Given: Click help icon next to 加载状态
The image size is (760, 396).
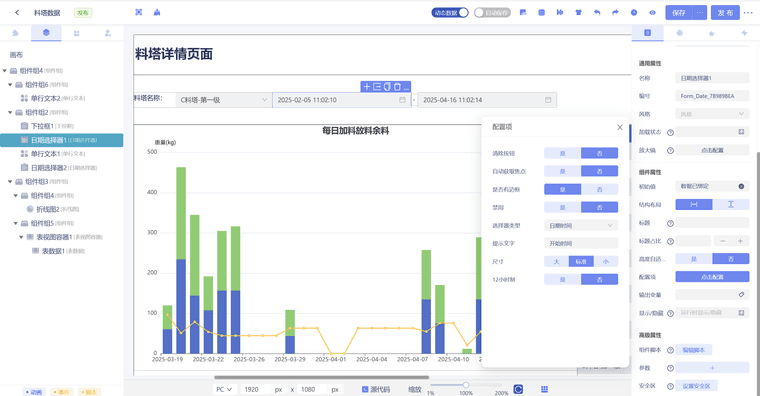Looking at the screenshot, I should (670, 132).
